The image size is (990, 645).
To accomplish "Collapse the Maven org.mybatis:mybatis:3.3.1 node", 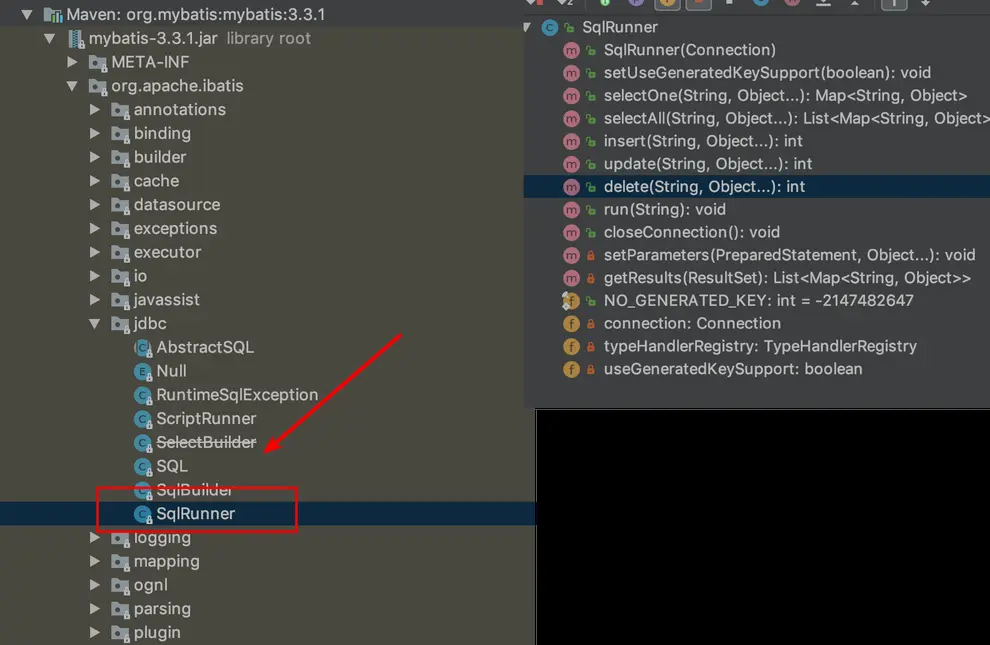I will tap(27, 15).
